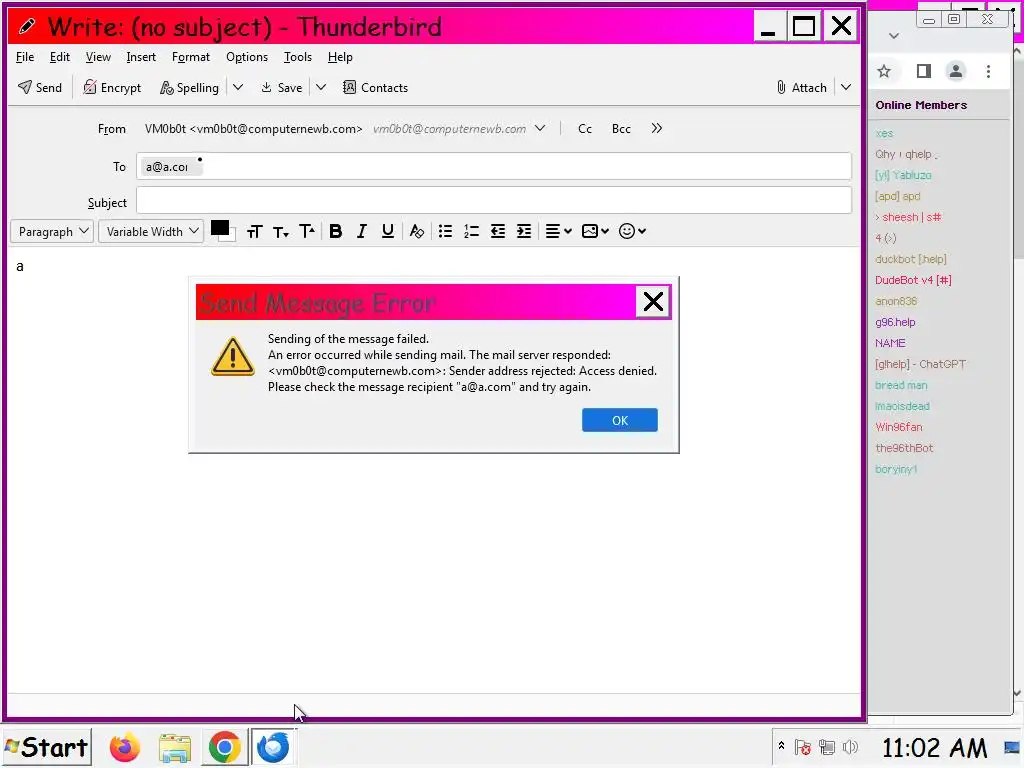Apply numbered list
The width and height of the screenshot is (1024, 768).
pos(472,231)
